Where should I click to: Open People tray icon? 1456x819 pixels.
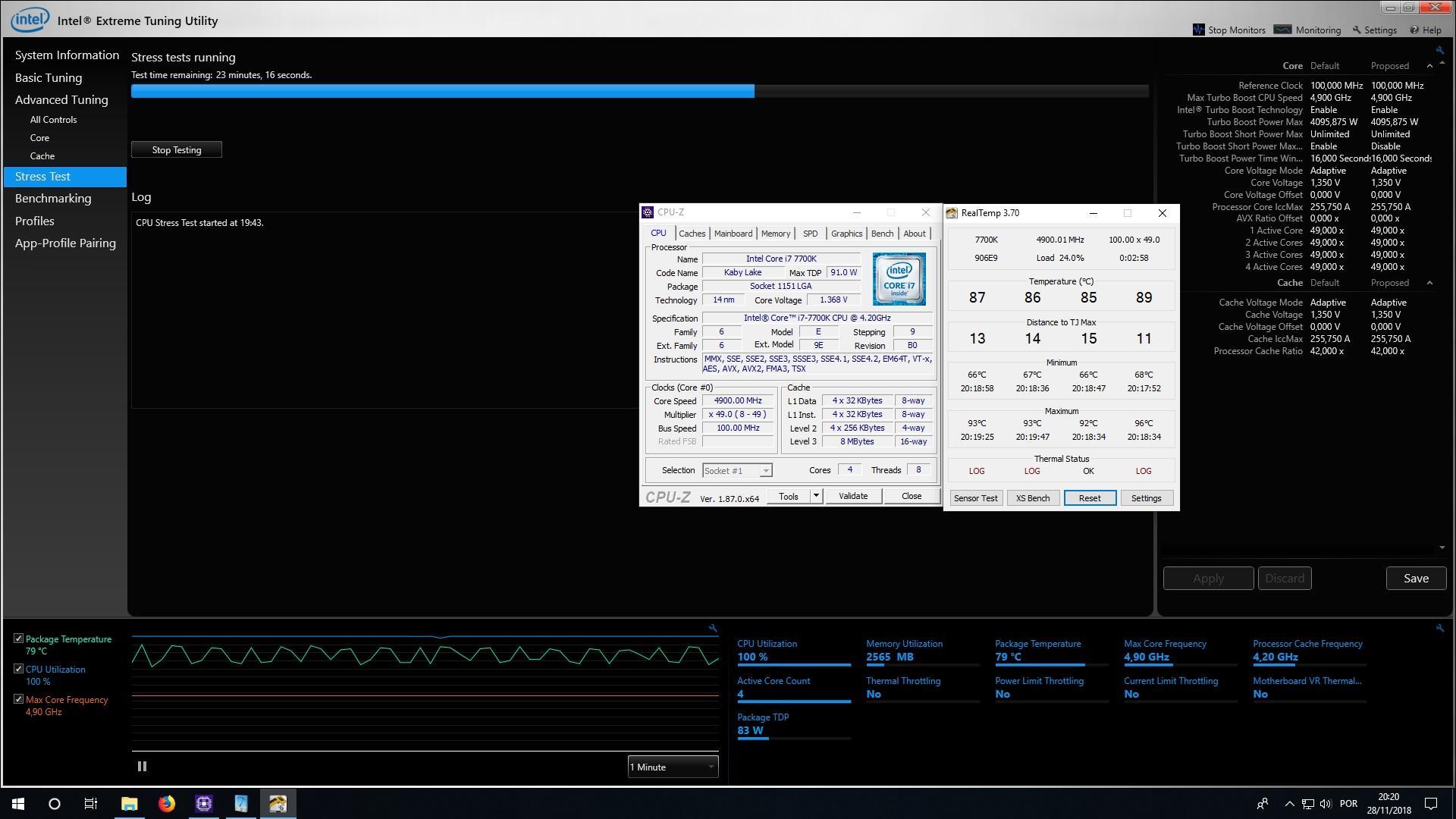click(1263, 804)
